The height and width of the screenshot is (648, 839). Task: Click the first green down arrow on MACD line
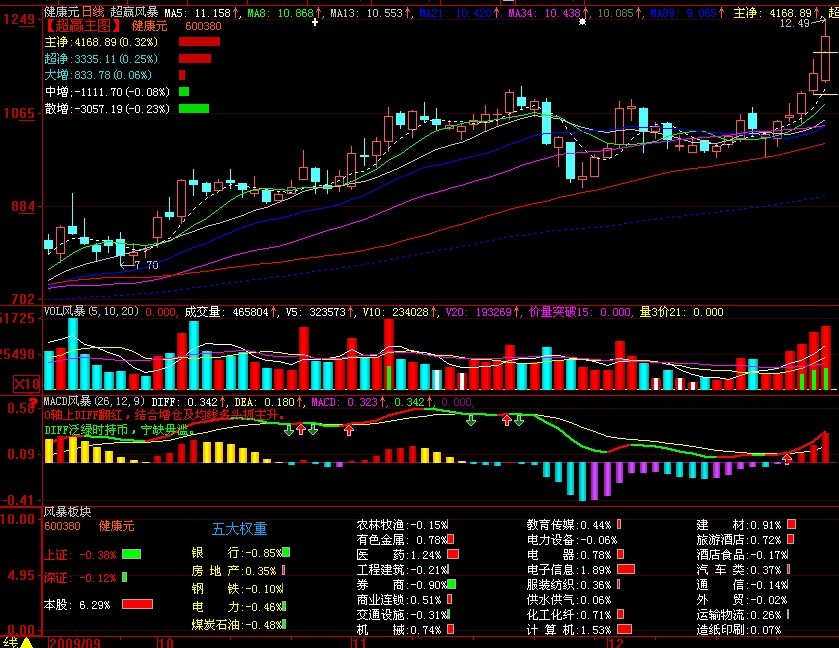pyautogui.click(x=289, y=430)
